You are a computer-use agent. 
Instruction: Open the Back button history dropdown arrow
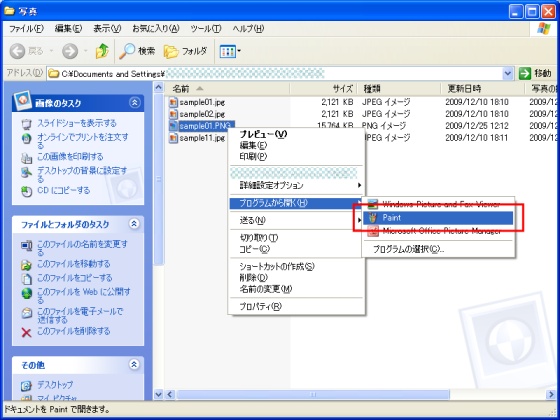tap(51, 51)
